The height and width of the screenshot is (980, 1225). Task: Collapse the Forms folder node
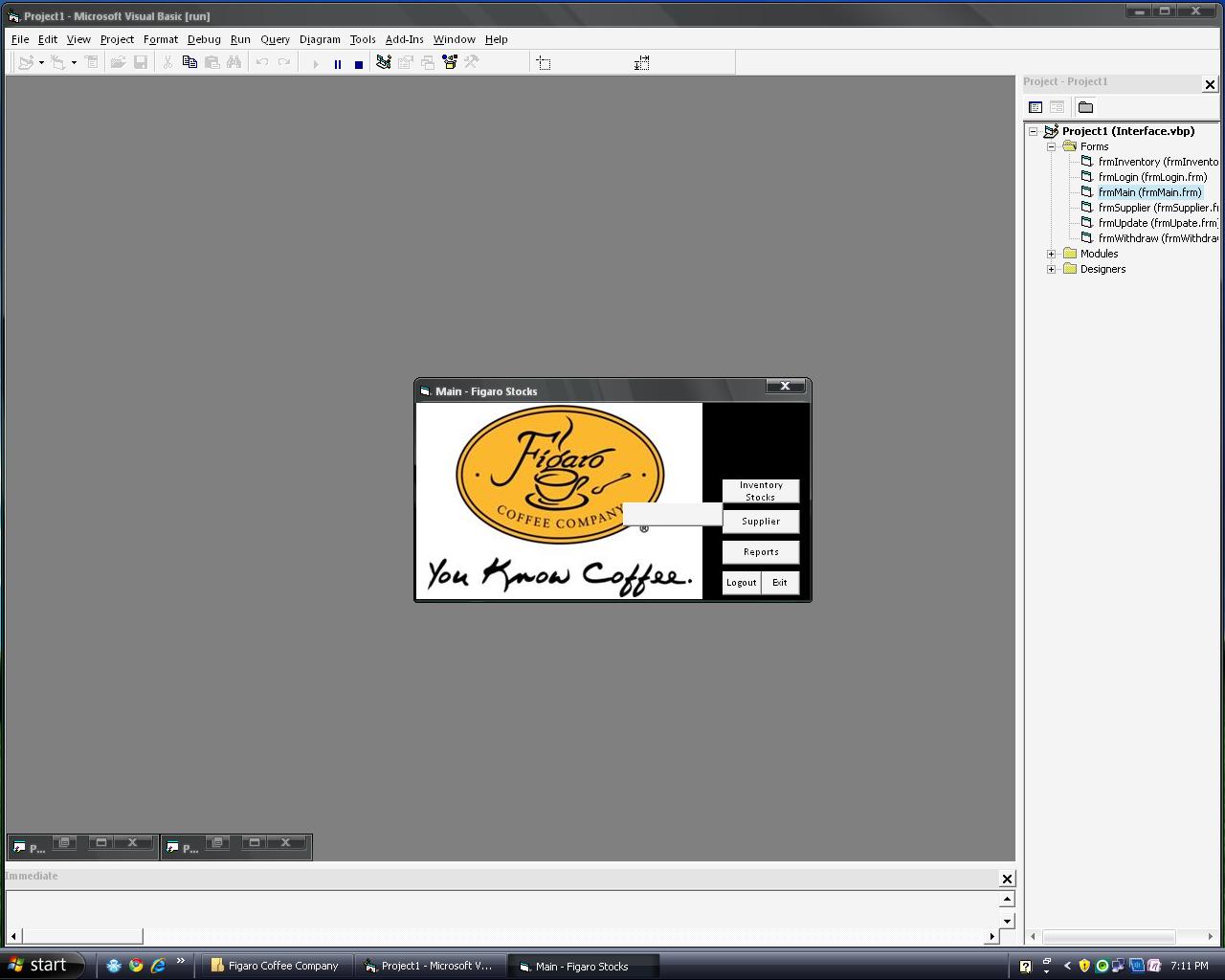(x=1051, y=146)
